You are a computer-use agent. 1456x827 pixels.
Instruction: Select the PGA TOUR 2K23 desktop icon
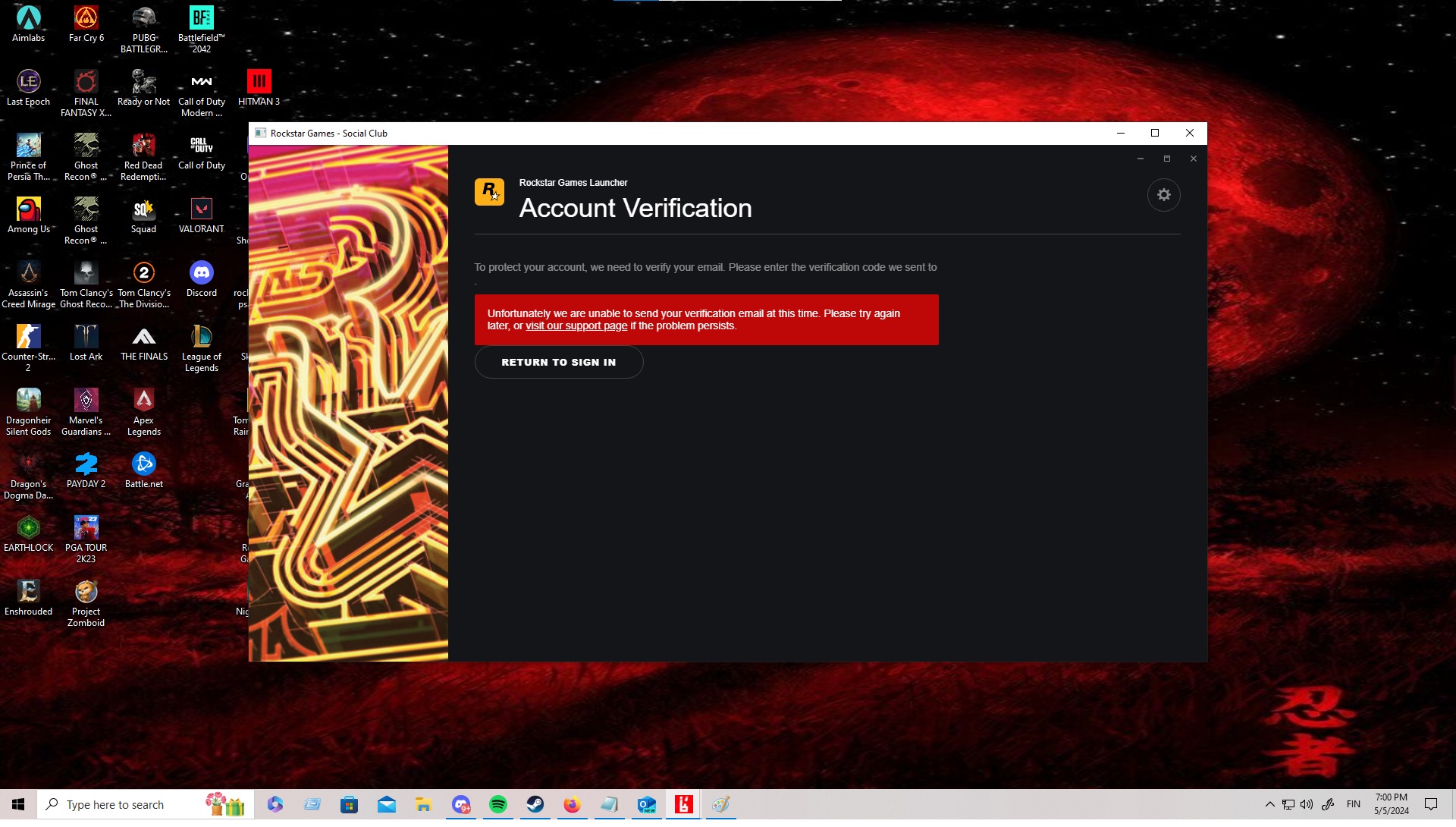(86, 540)
